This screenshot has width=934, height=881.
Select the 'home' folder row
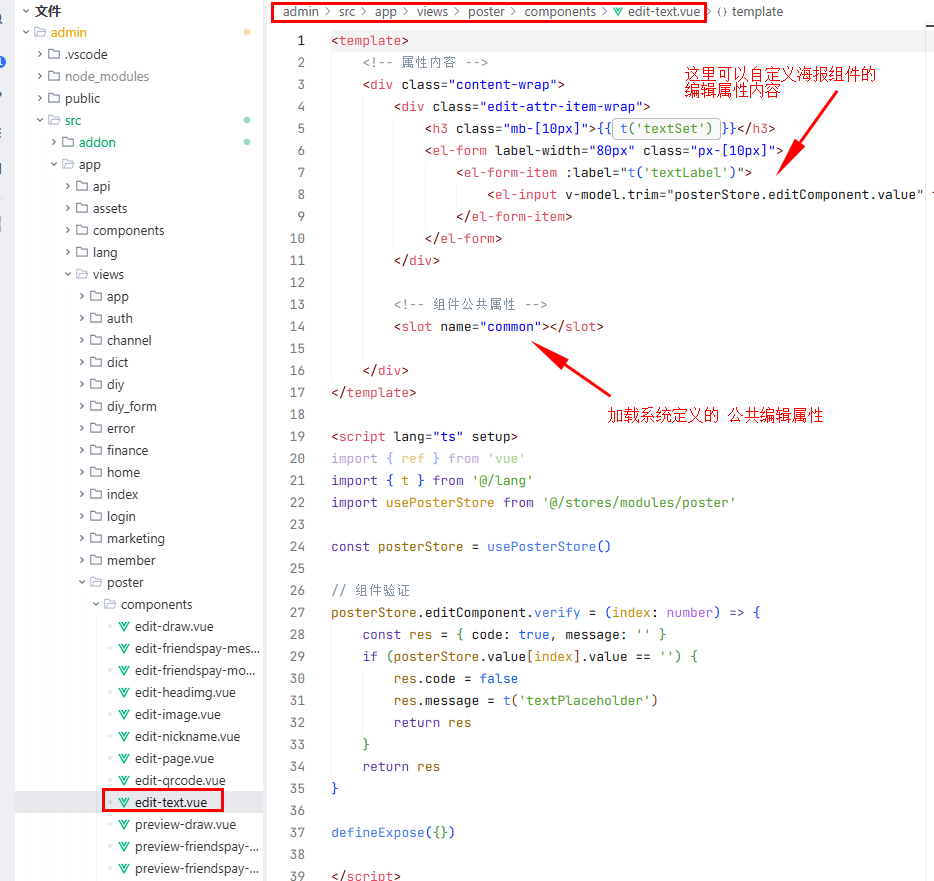(139, 473)
